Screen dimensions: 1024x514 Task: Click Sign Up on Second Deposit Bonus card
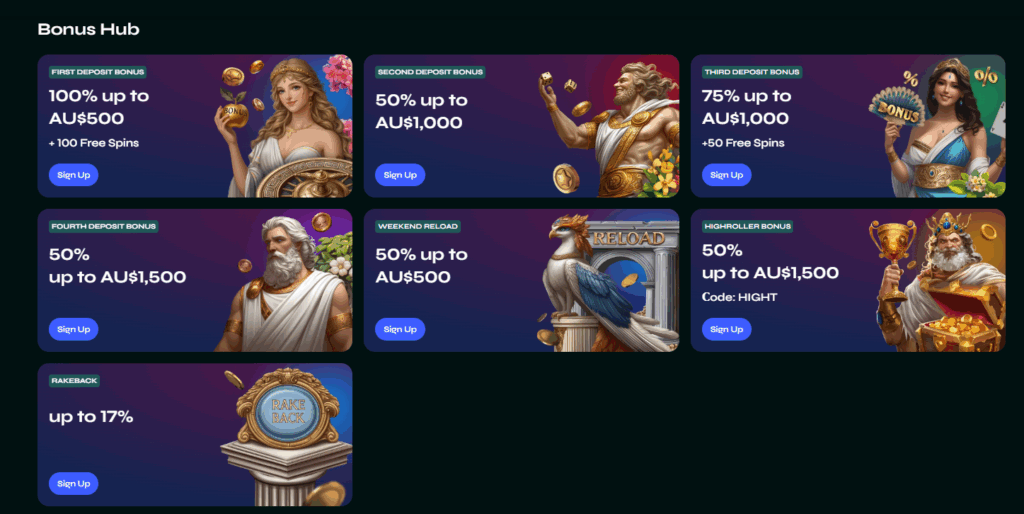pos(400,175)
